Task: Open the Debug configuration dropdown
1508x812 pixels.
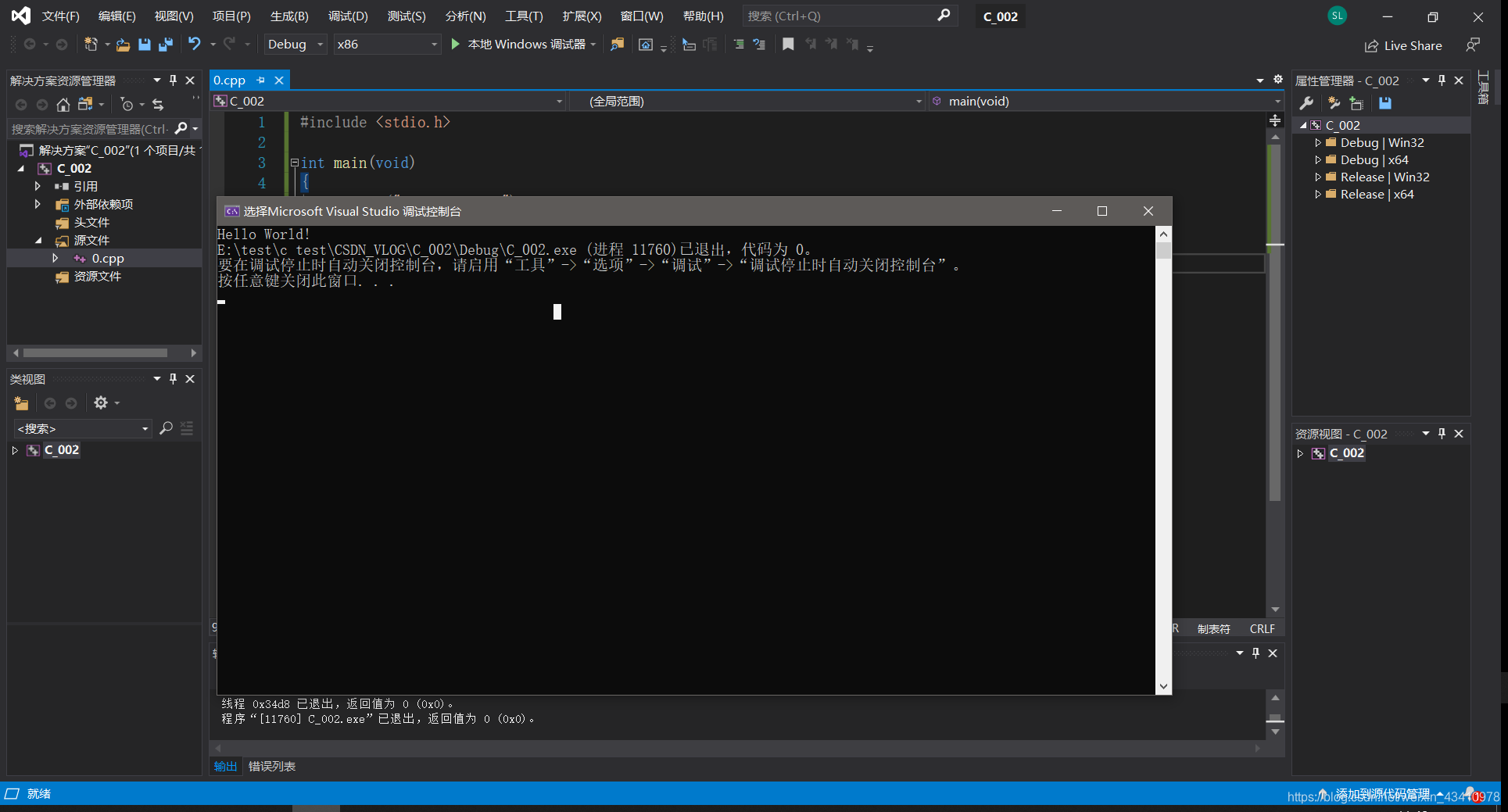Action: [x=295, y=45]
